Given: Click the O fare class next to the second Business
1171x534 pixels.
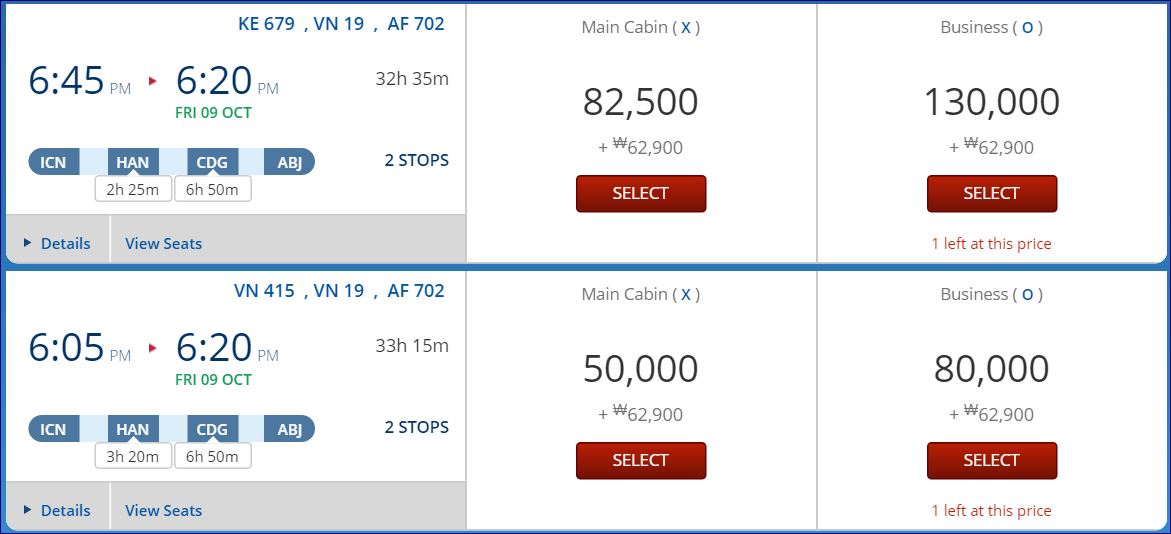Looking at the screenshot, I should 1027,295.
